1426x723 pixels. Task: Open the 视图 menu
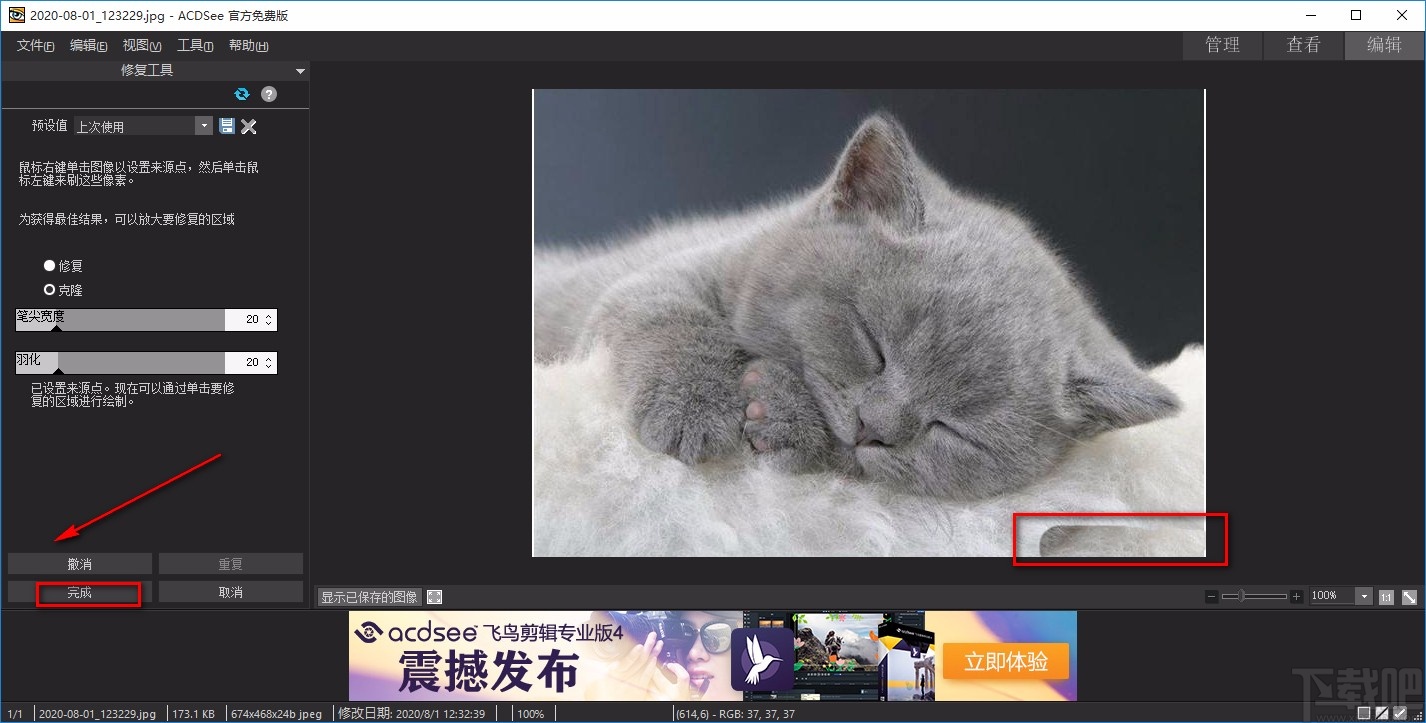(x=142, y=45)
